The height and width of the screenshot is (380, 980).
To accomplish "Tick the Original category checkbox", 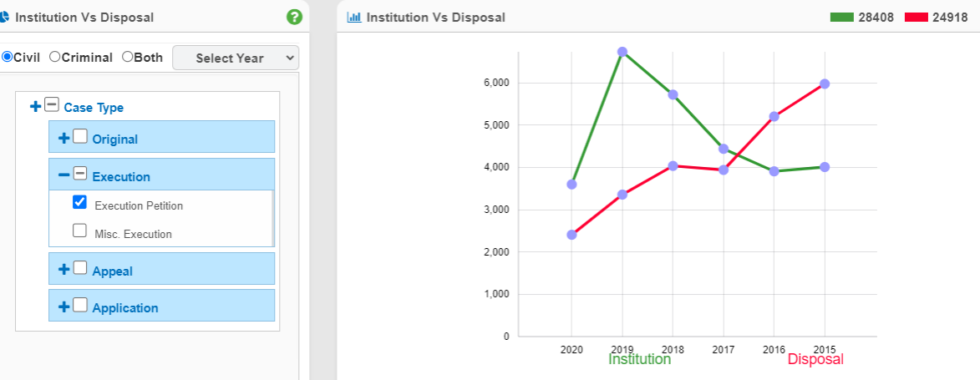I will click(x=80, y=136).
